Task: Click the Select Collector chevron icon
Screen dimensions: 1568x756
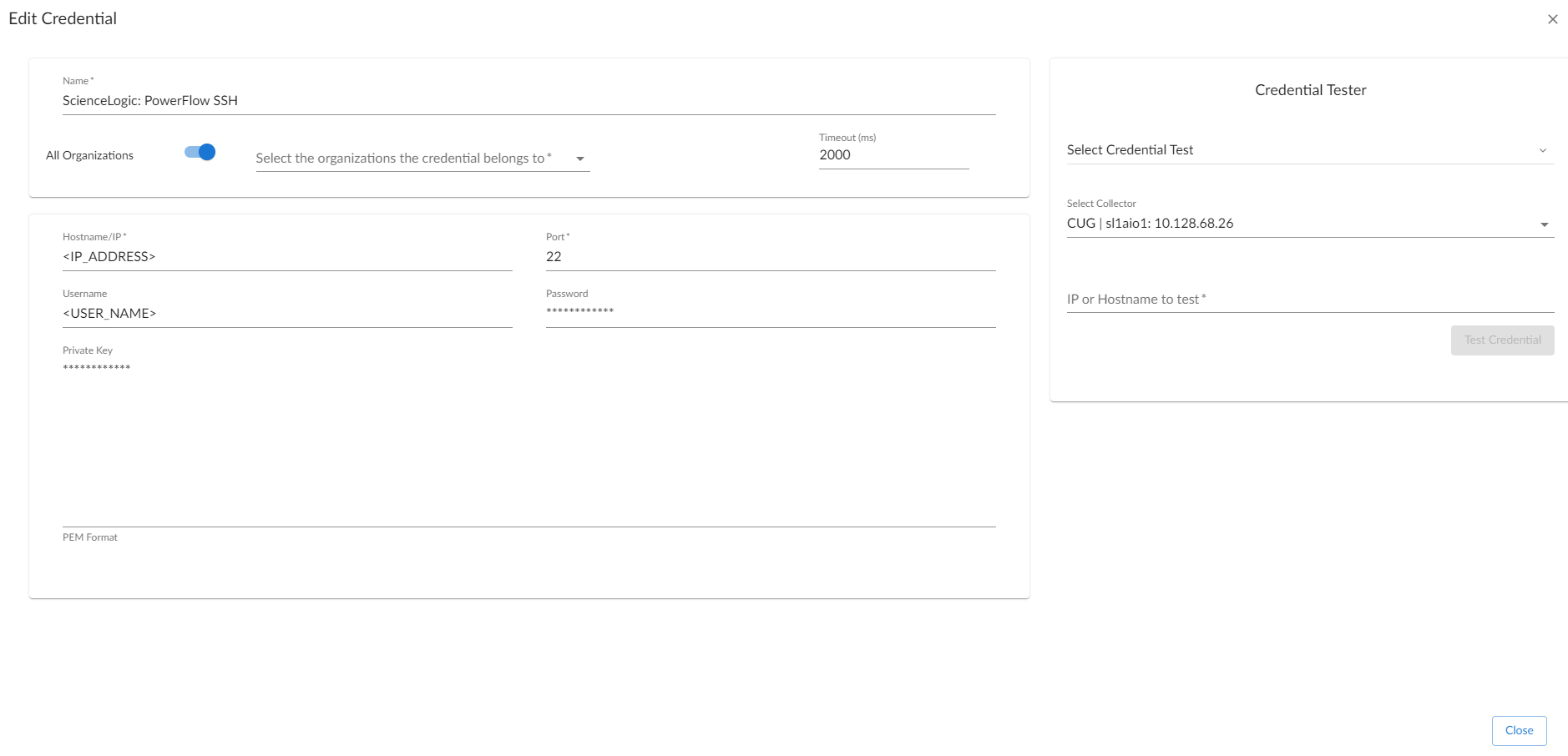Action: pos(1545,224)
